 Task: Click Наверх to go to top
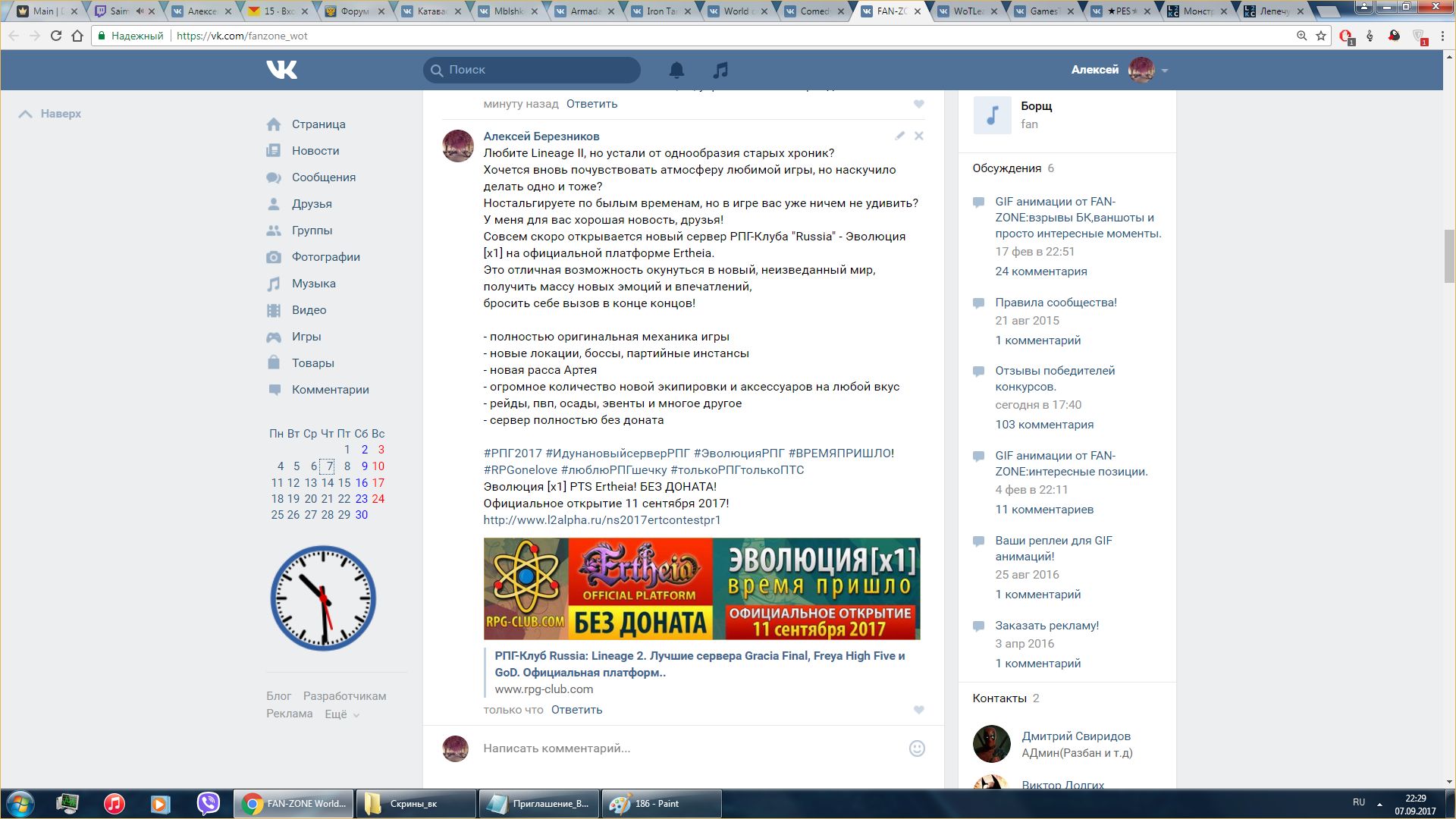pos(50,114)
